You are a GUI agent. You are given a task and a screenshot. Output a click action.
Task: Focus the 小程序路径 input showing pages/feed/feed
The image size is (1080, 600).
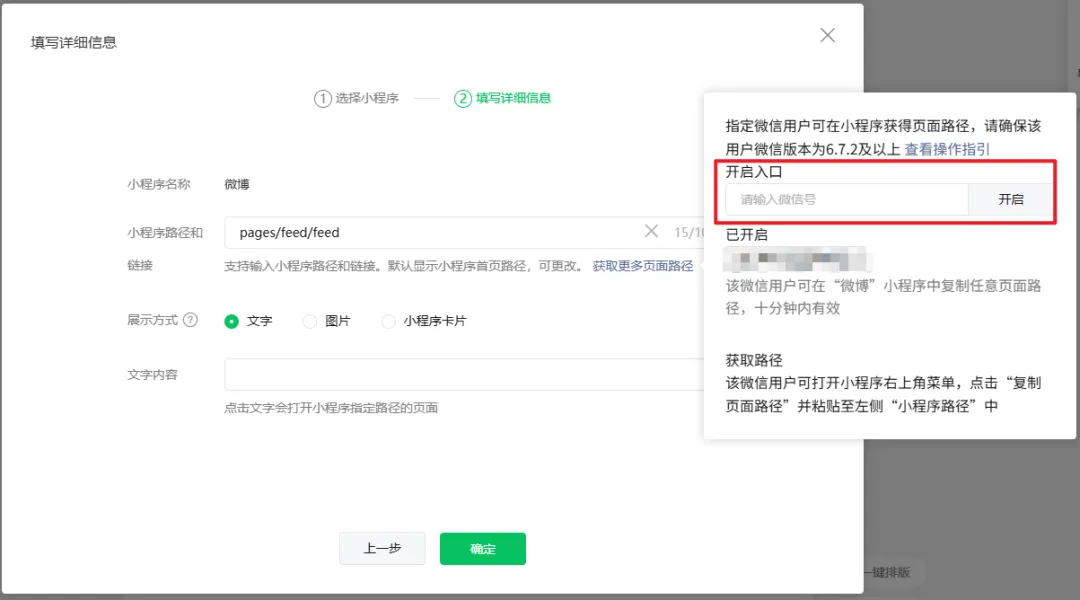[x=464, y=232]
